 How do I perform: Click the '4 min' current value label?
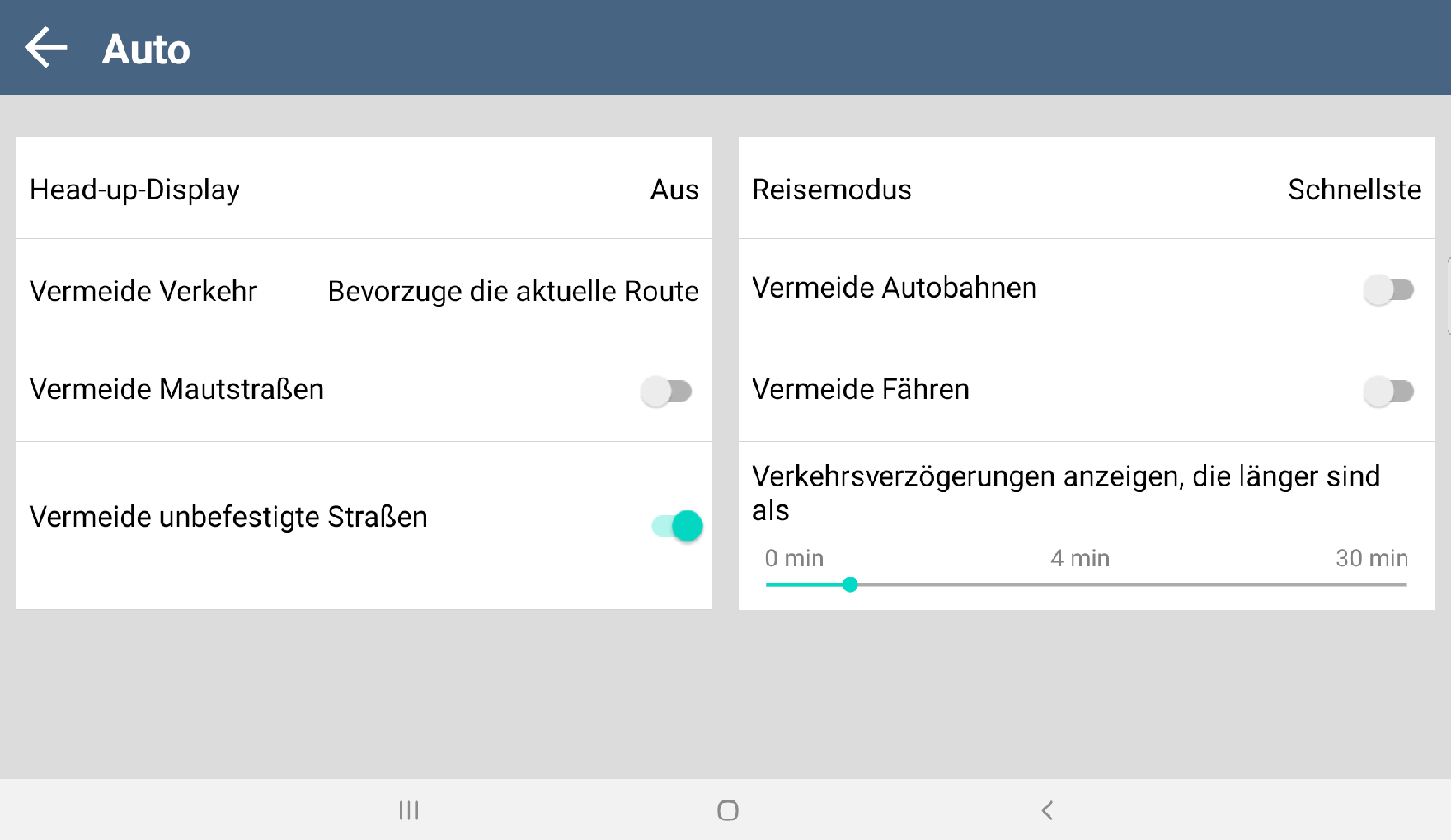[x=1079, y=558]
